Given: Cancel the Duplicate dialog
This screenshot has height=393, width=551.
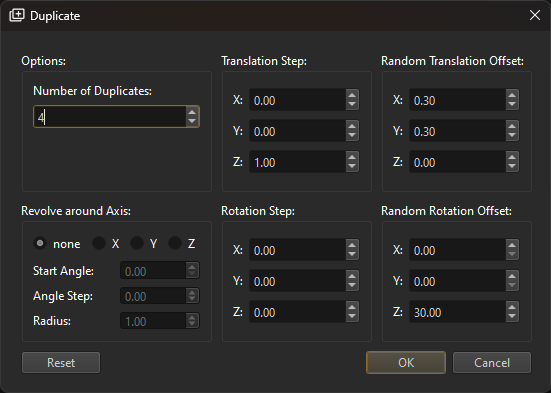Looking at the screenshot, I should point(492,362).
